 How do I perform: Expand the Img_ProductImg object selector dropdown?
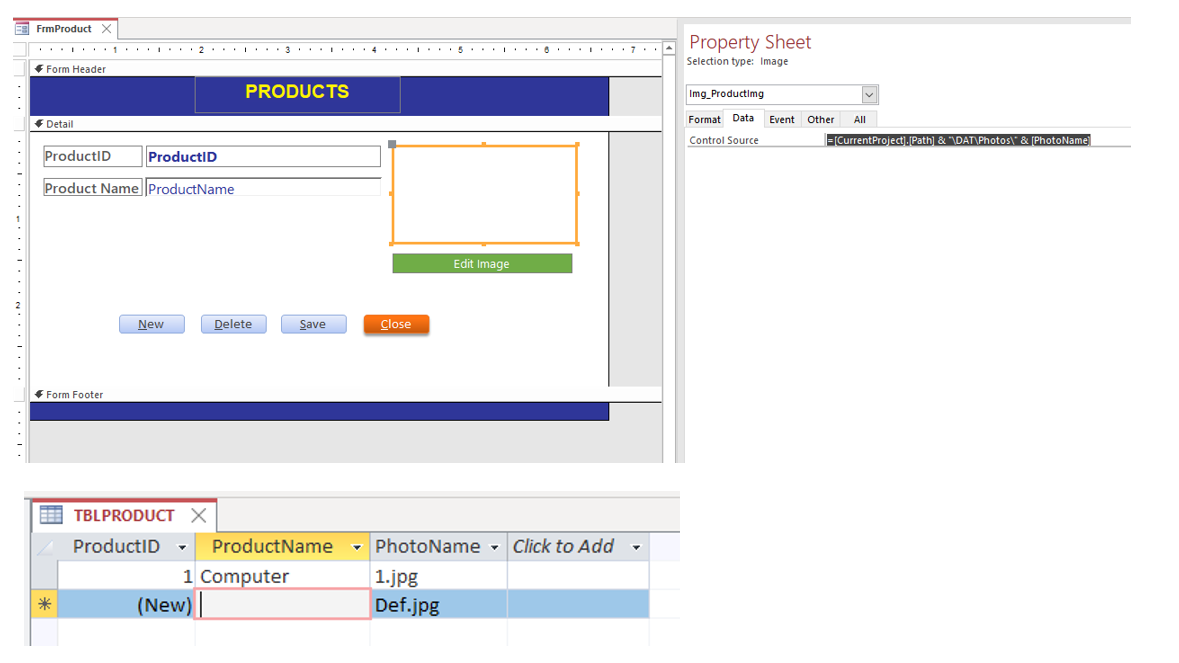click(x=869, y=95)
